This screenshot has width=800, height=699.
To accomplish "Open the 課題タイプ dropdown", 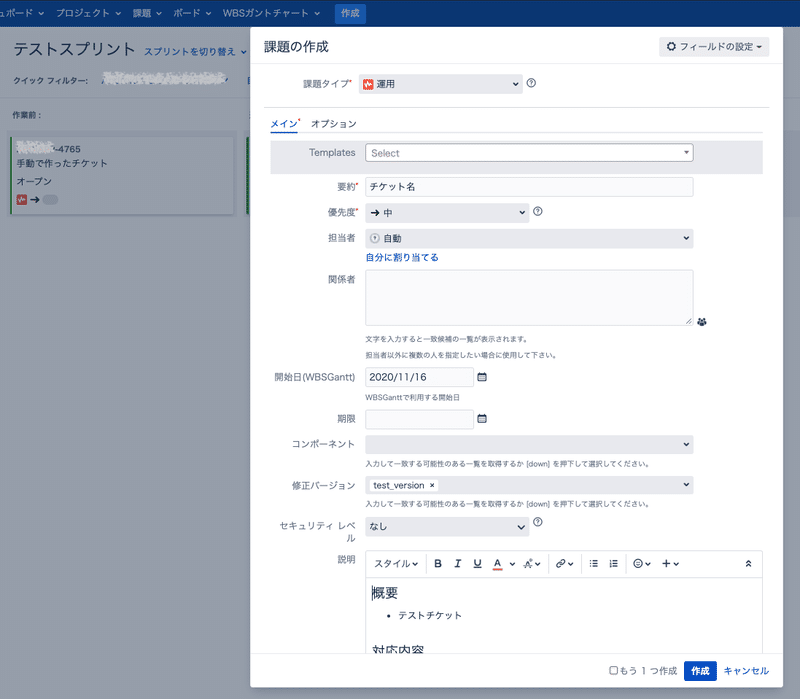I will (x=441, y=84).
